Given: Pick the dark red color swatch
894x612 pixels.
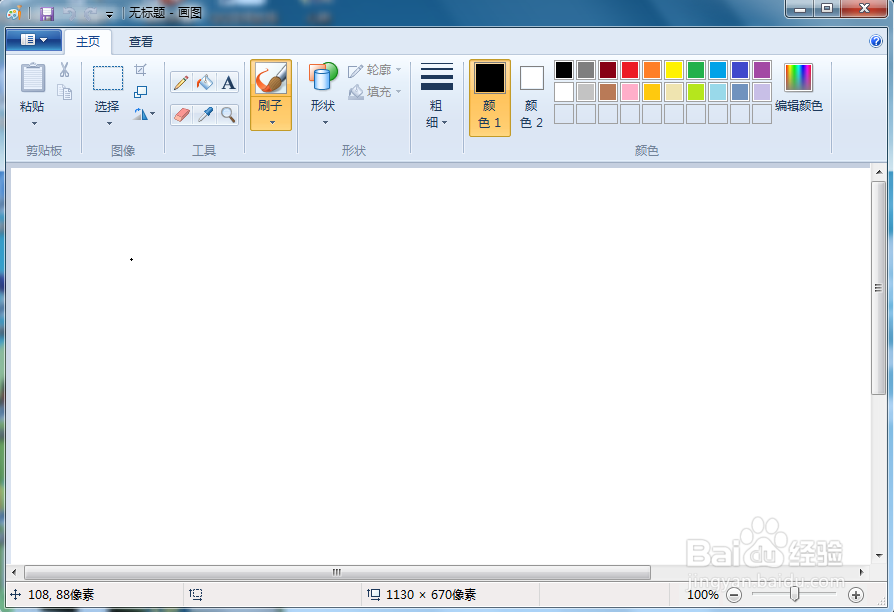Looking at the screenshot, I should pyautogui.click(x=608, y=70).
